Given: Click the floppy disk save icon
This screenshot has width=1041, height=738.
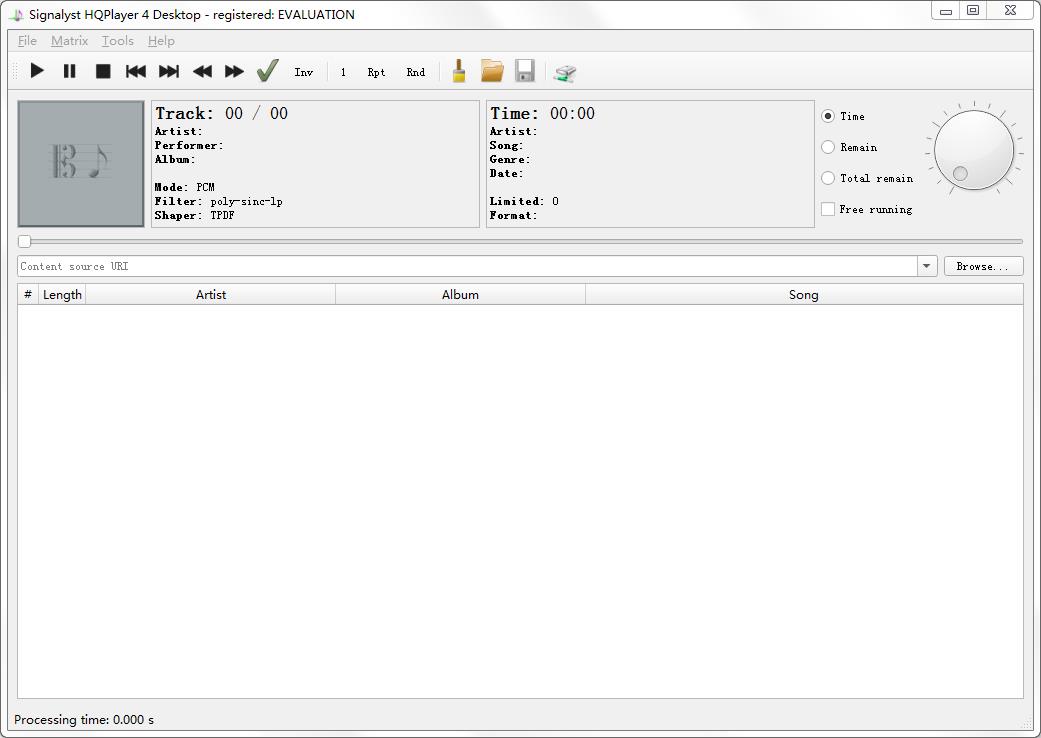Looking at the screenshot, I should coord(525,71).
